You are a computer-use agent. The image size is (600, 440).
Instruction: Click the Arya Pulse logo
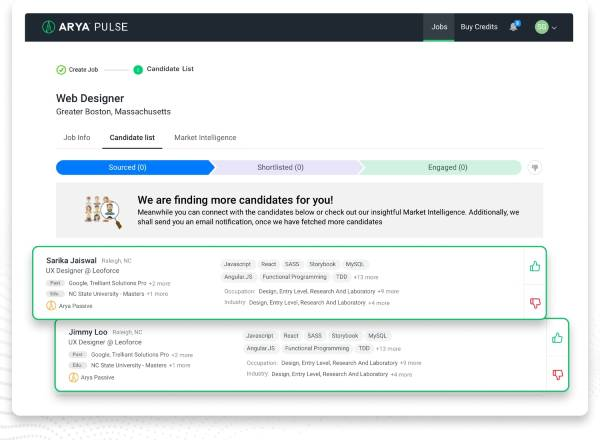pos(85,27)
